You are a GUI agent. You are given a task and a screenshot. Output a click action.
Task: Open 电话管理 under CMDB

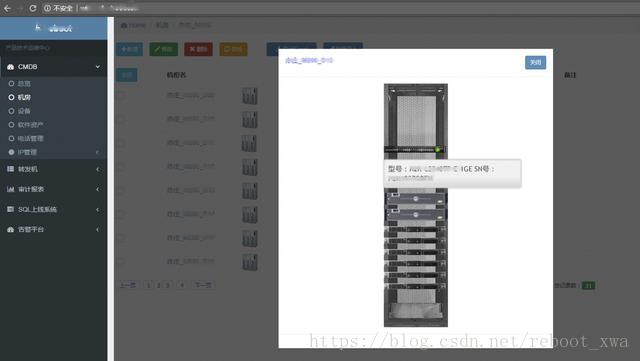pos(30,138)
